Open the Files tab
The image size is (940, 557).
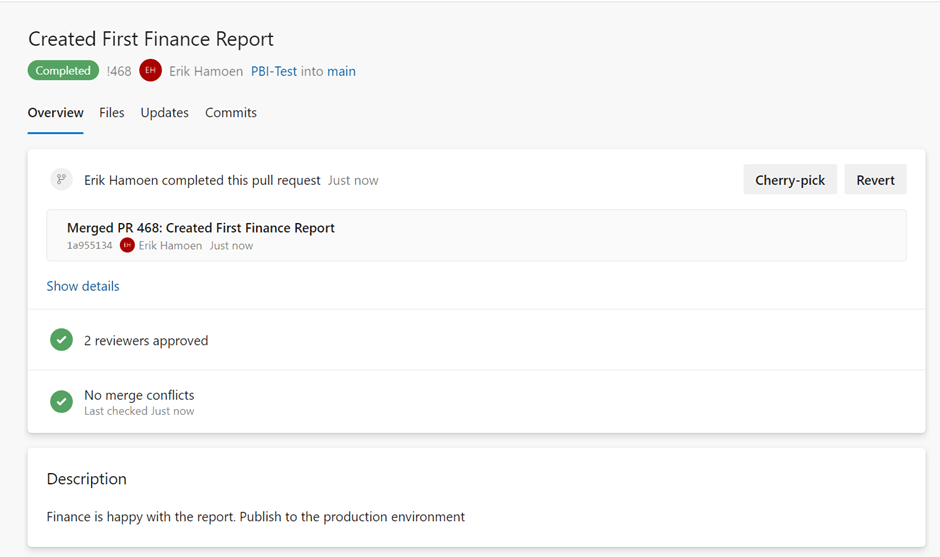coord(112,113)
